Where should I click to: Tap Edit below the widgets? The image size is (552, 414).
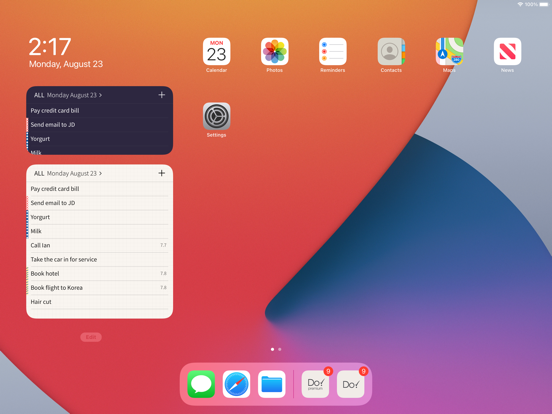coord(91,337)
